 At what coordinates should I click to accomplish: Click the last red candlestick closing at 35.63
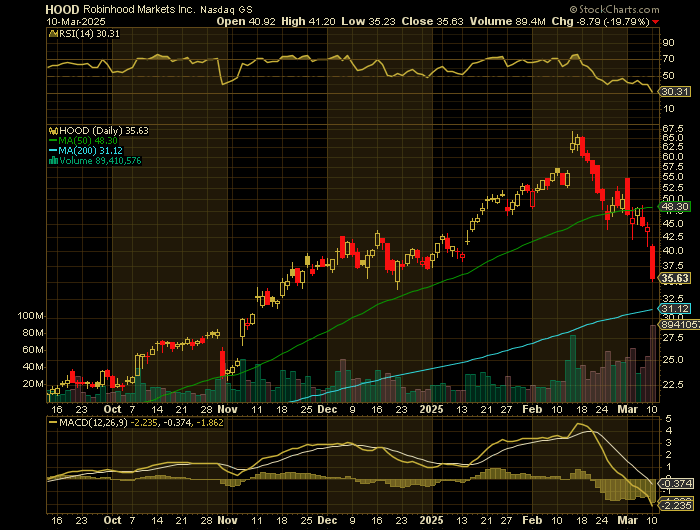(x=653, y=262)
